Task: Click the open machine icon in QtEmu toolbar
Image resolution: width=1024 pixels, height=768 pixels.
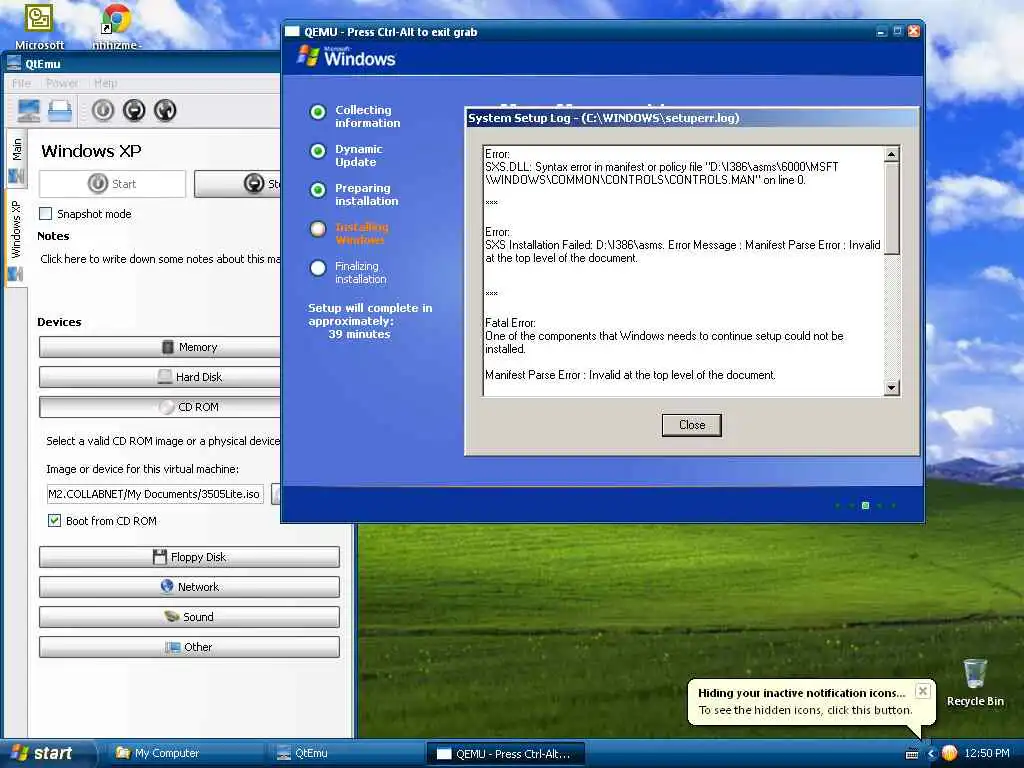Action: coord(59,110)
